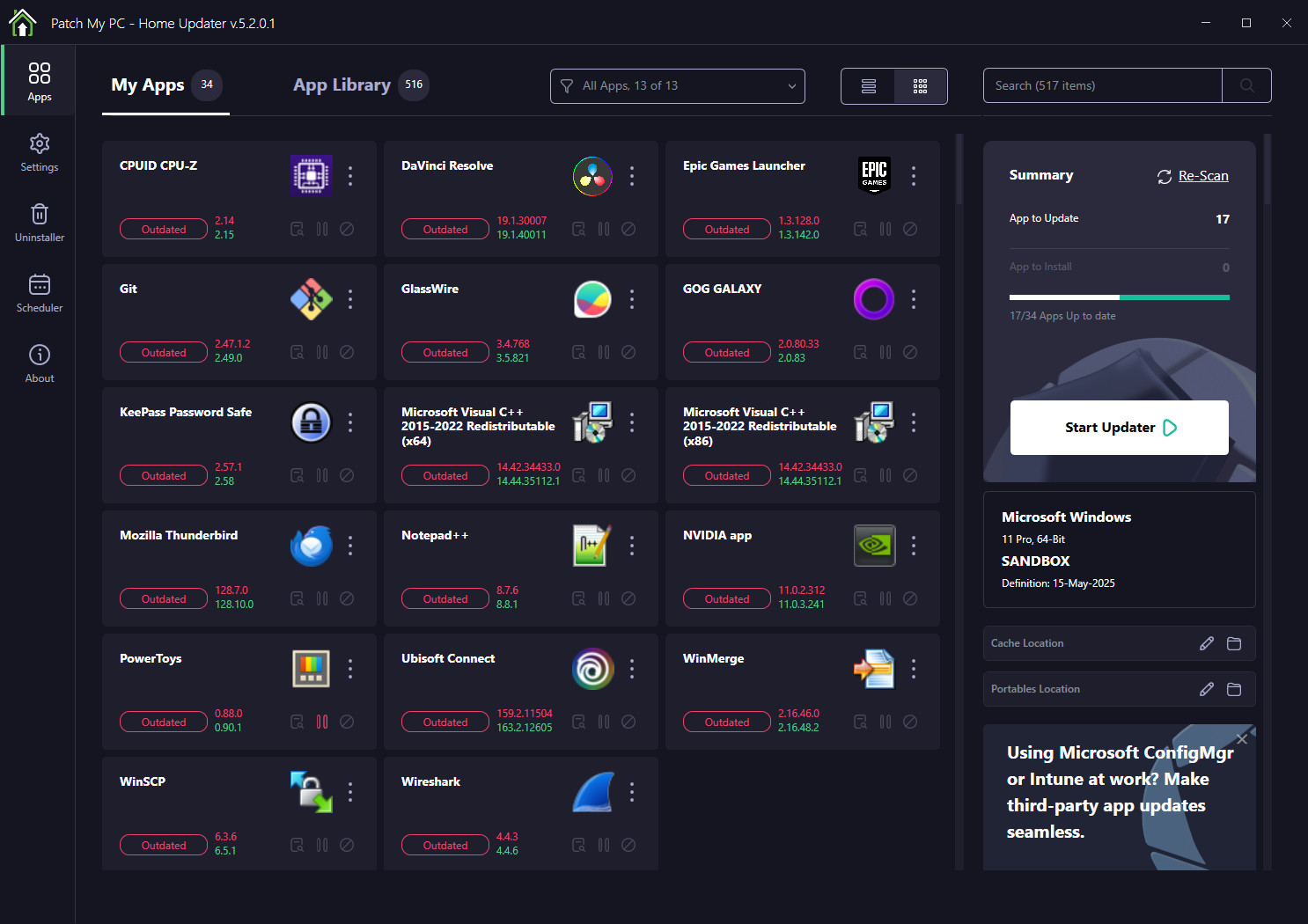View details icon for CPUID CPU-Z
This screenshot has height=924, width=1308.
tap(298, 229)
